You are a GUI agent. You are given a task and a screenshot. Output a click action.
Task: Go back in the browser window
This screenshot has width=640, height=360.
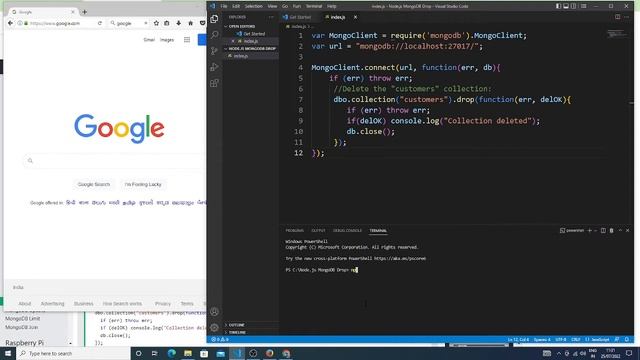tap(11, 23)
